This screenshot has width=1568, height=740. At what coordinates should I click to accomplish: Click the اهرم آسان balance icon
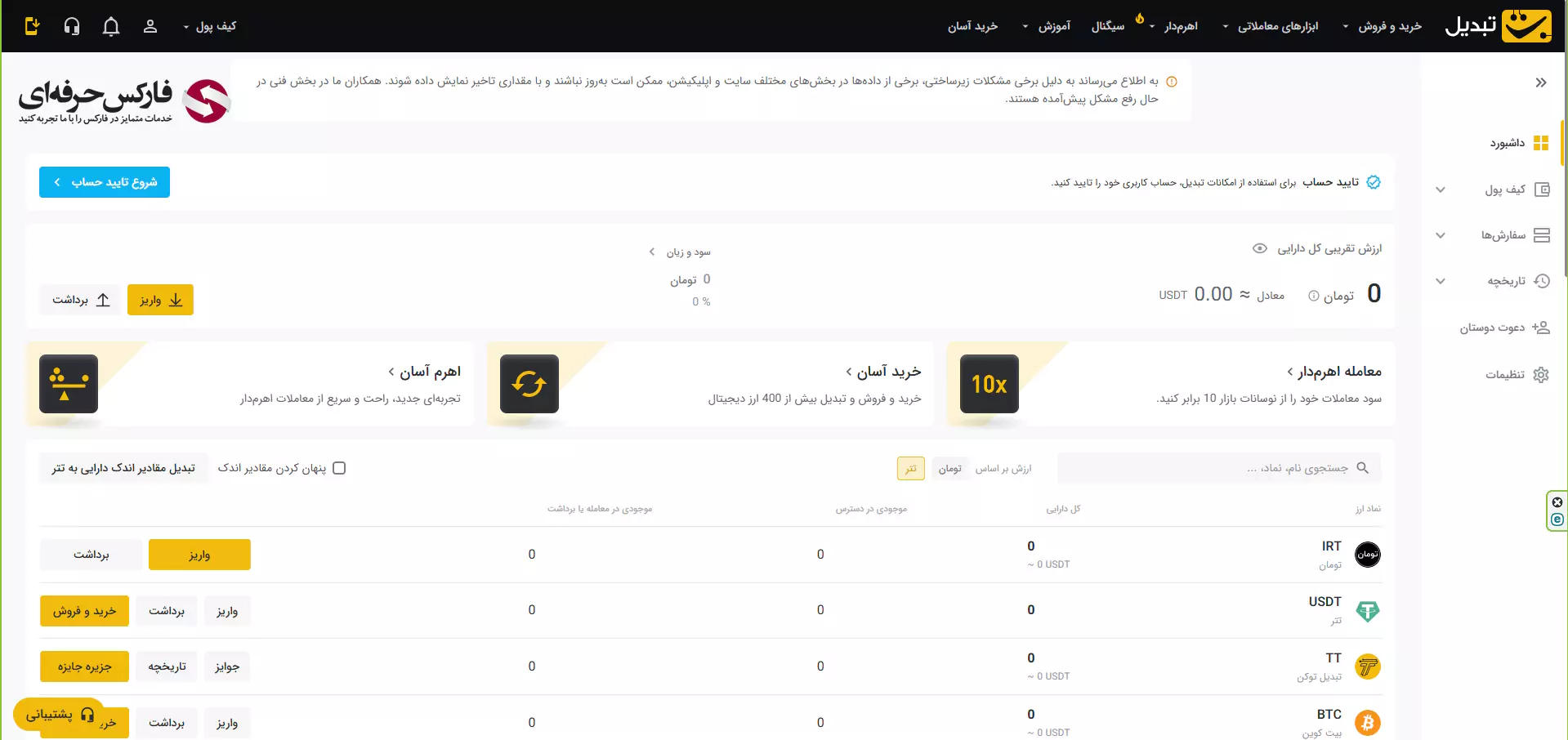point(69,384)
